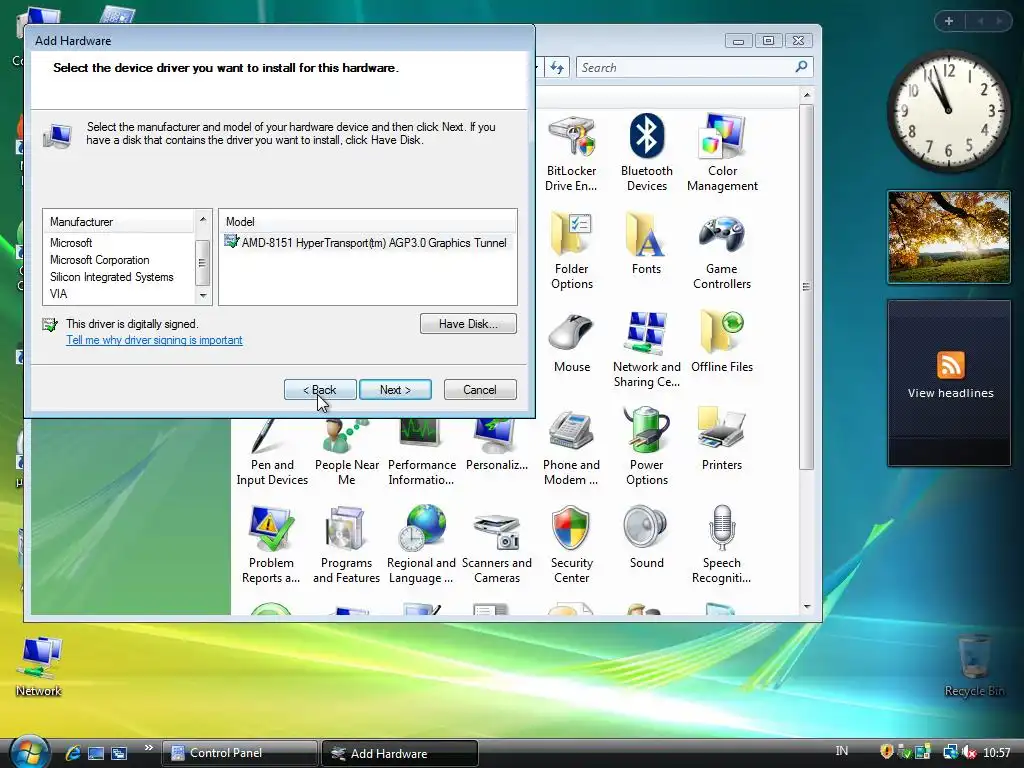
Task: Click the sidebar clock gadget
Action: click(x=948, y=111)
